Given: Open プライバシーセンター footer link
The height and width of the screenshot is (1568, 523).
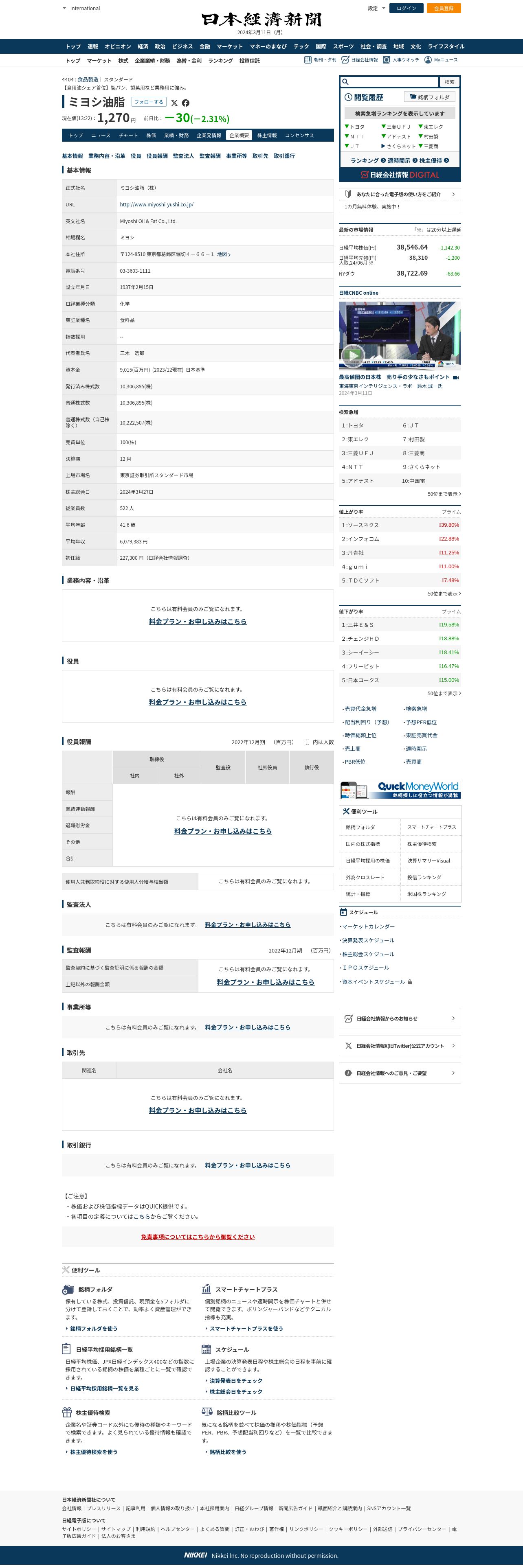Looking at the screenshot, I should tap(422, 1529).
